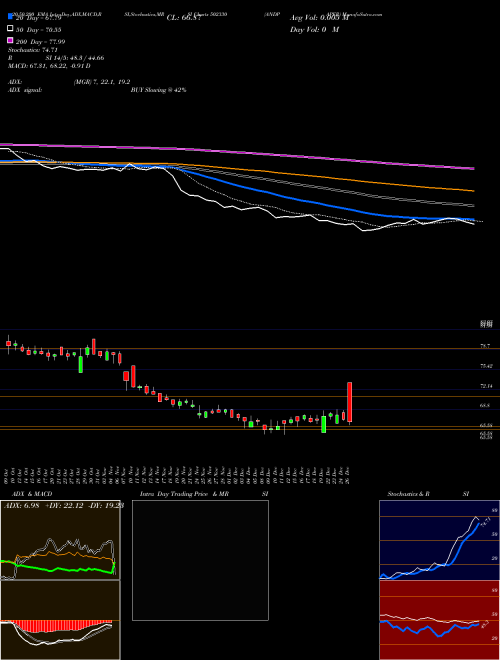Click the white 50 Day EMA legend swatch
This screenshot has width=500, height=660.
pyautogui.click(x=10, y=29)
